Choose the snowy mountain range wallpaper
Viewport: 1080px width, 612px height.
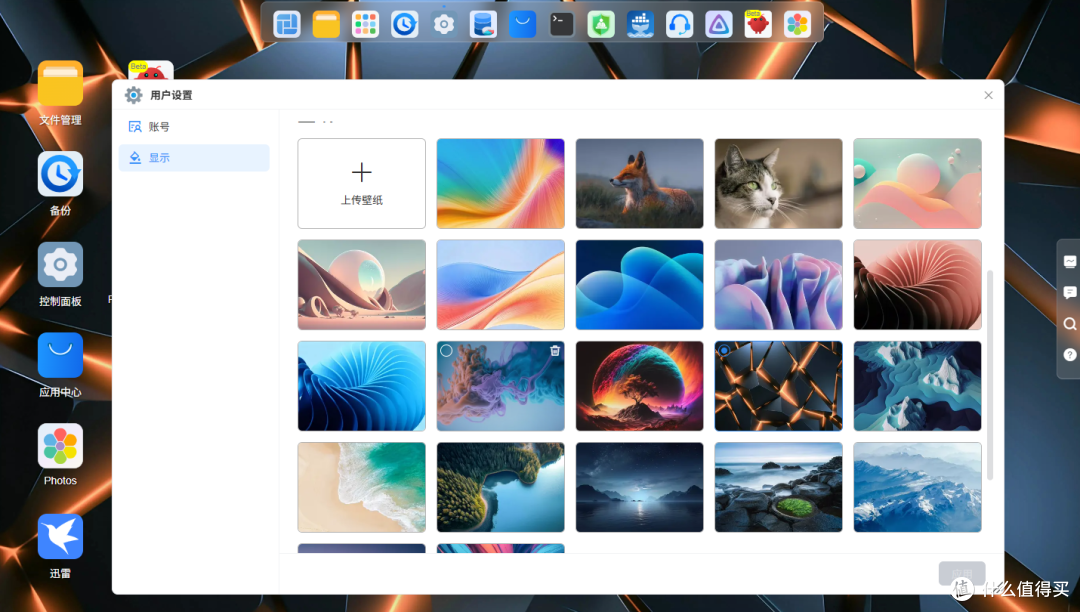coord(917,487)
